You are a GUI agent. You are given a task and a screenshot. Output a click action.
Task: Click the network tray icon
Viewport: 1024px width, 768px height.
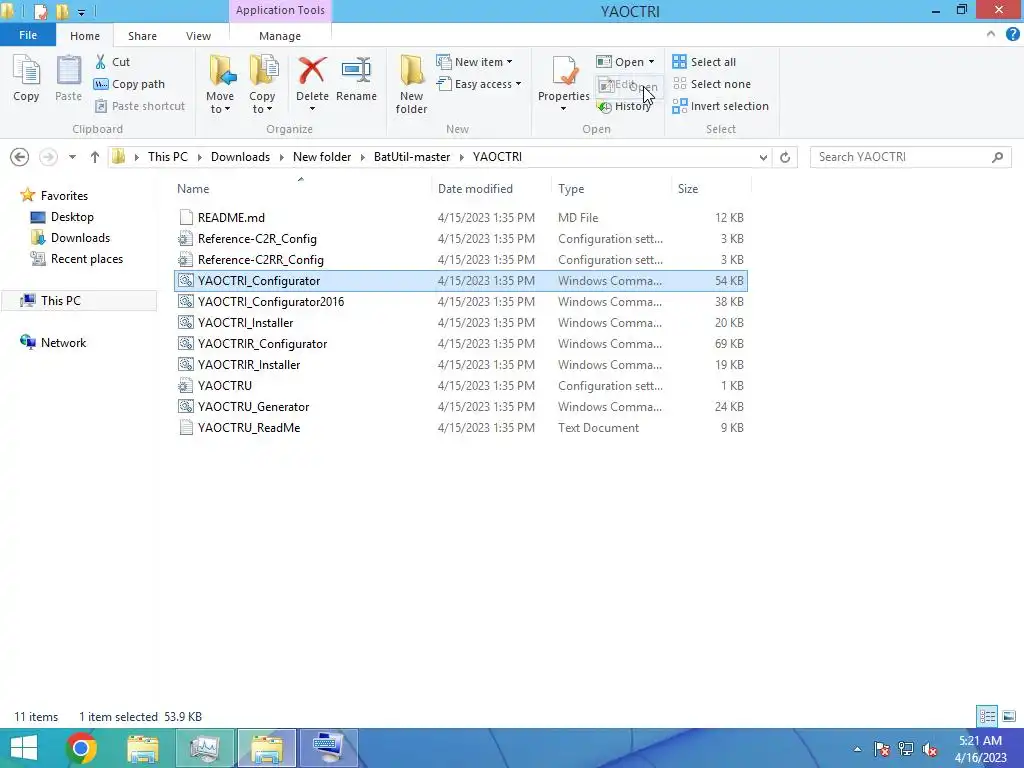(906, 748)
